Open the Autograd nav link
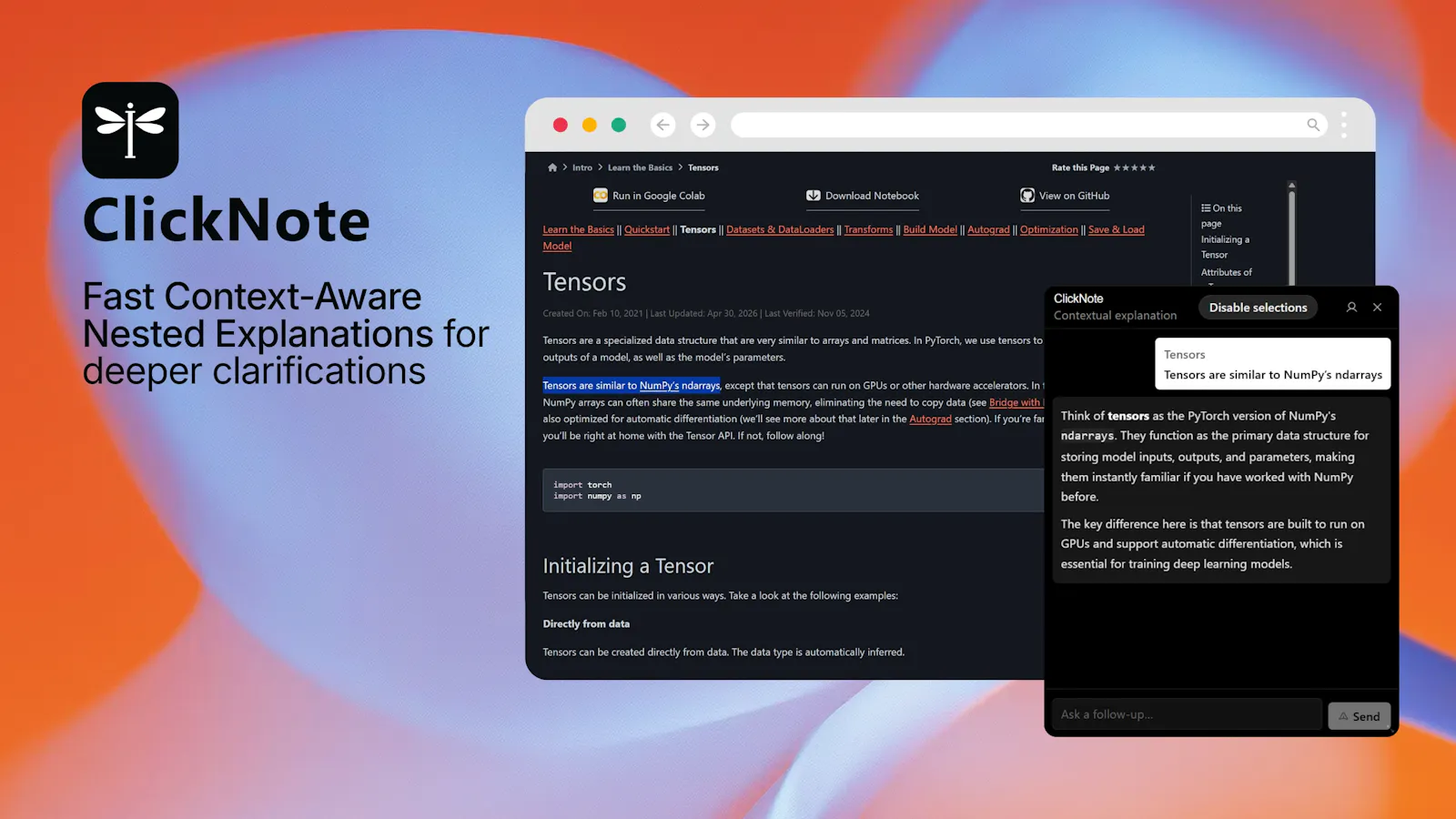The image size is (1456, 819). (x=988, y=229)
